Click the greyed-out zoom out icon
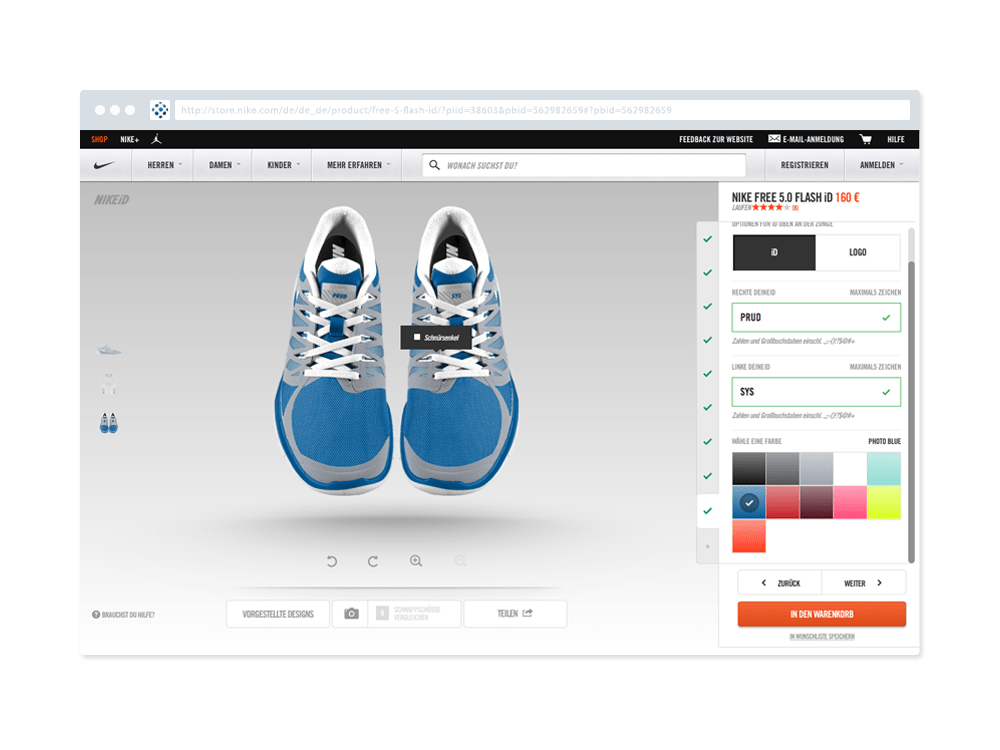 click(x=460, y=561)
